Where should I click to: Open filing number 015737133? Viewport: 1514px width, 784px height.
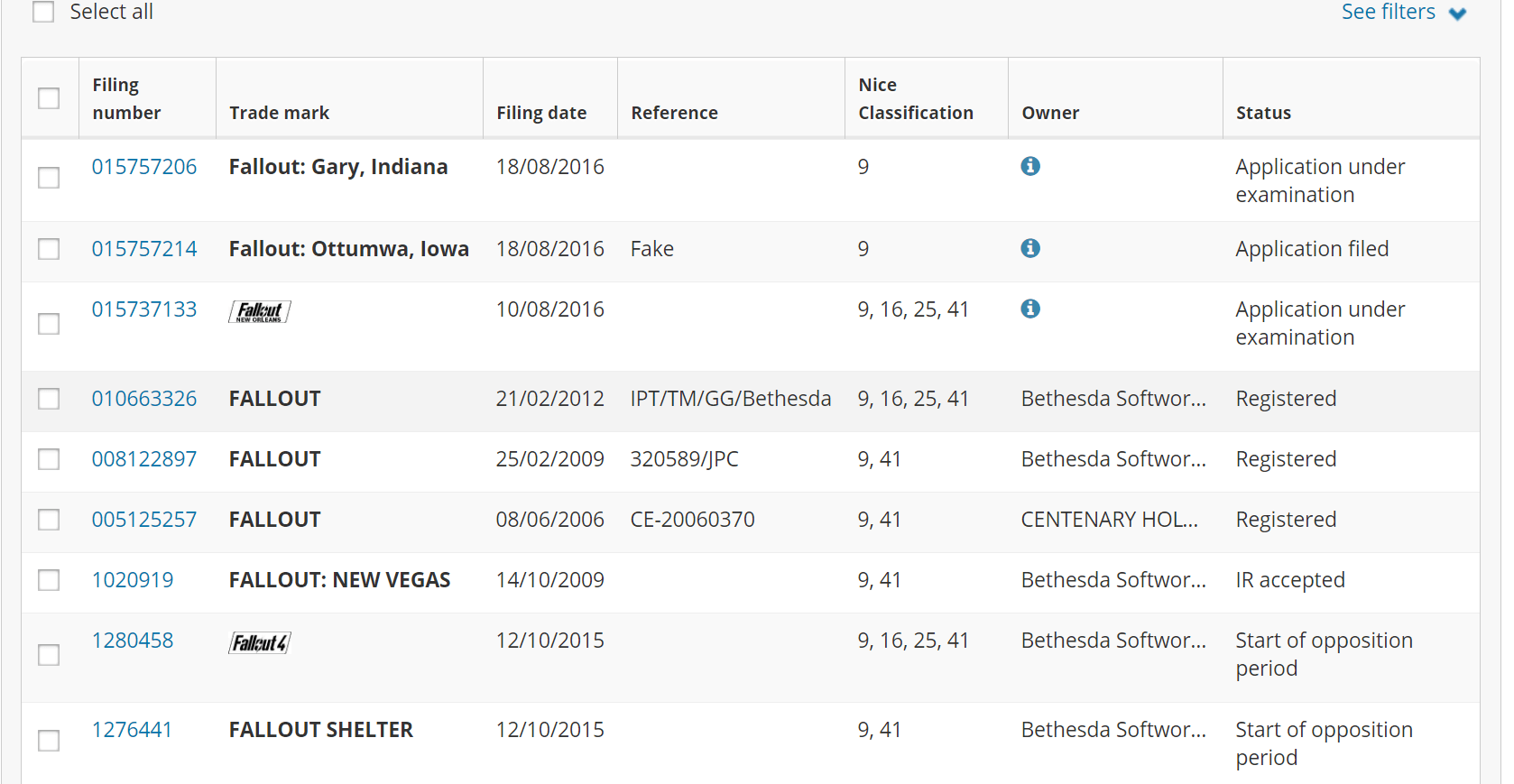(x=144, y=309)
